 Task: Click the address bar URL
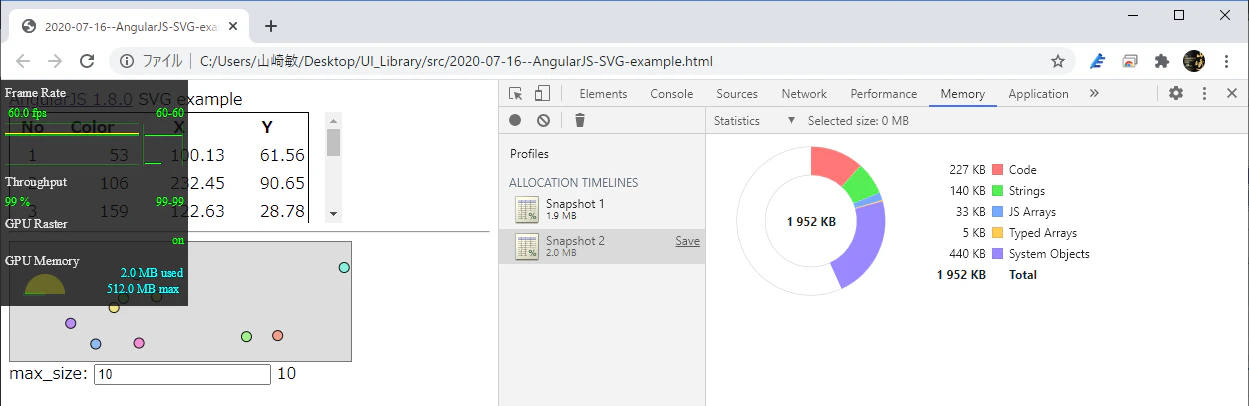(x=456, y=61)
